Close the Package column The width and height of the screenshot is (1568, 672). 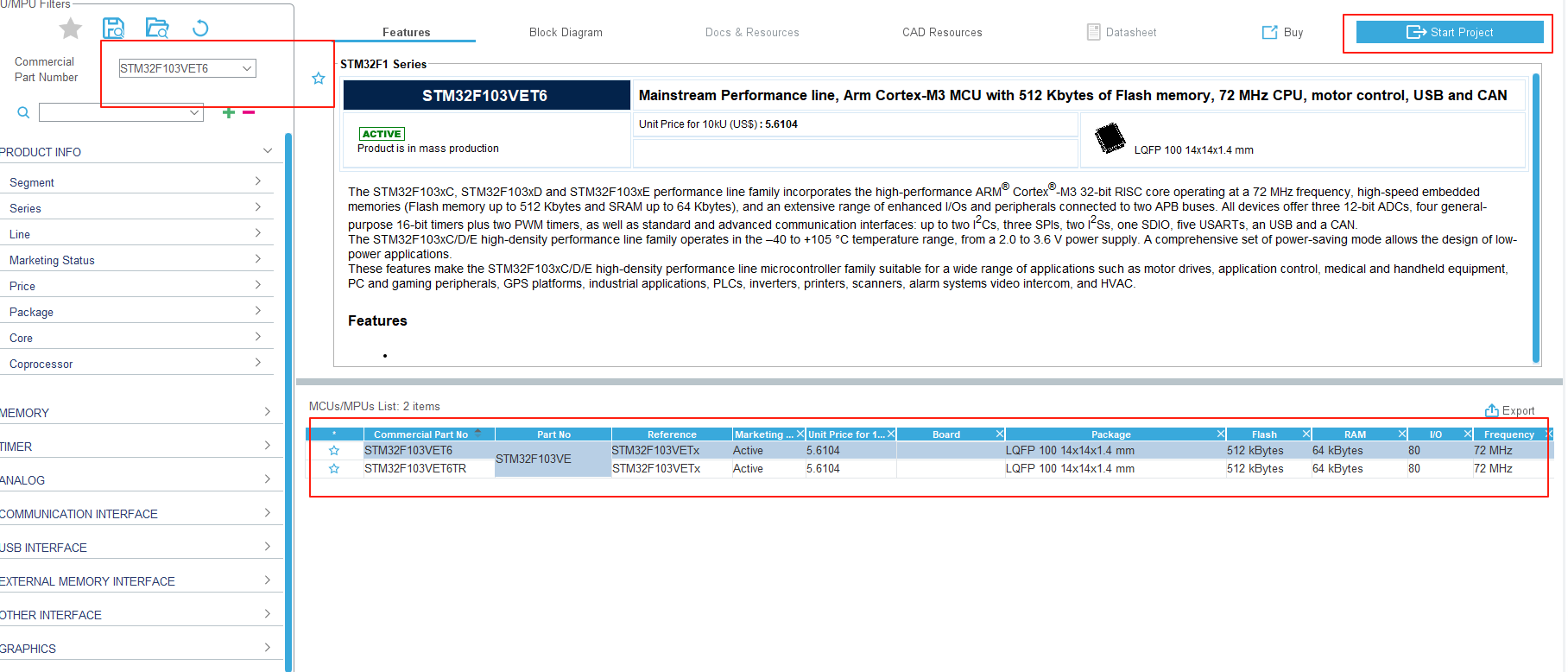1221,434
